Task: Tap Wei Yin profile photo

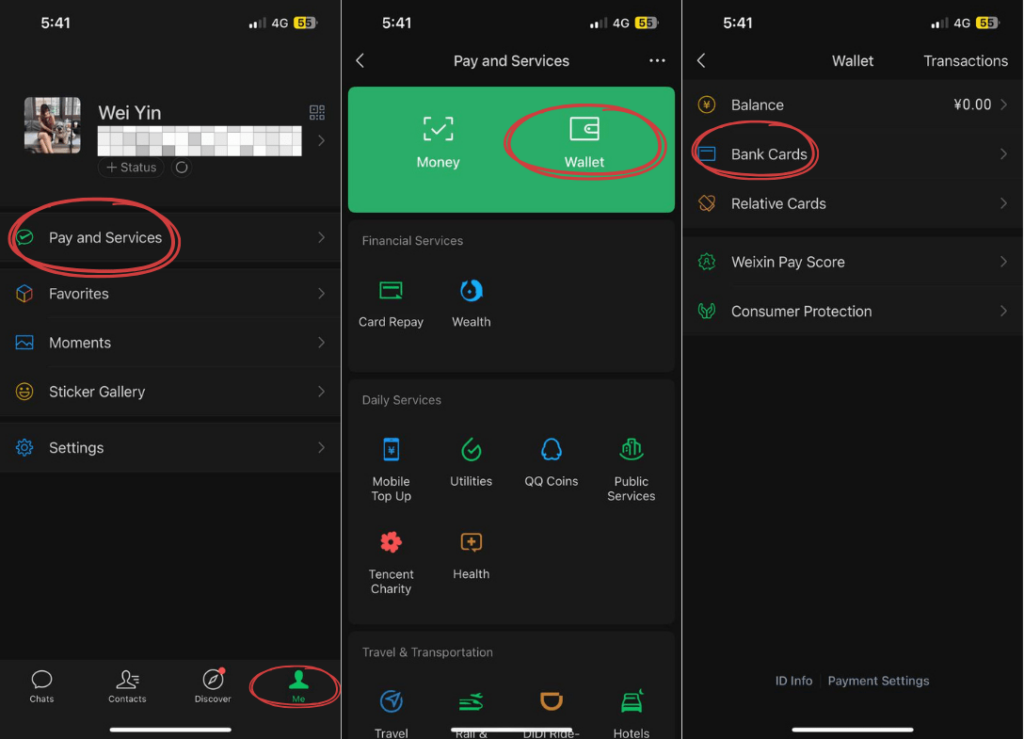Action: pyautogui.click(x=52, y=125)
